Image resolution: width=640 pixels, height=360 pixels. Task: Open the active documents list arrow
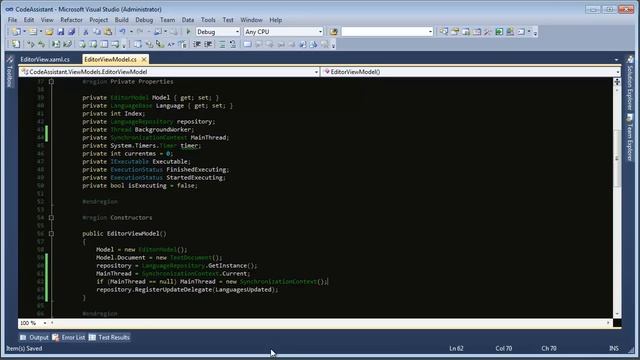point(616,60)
